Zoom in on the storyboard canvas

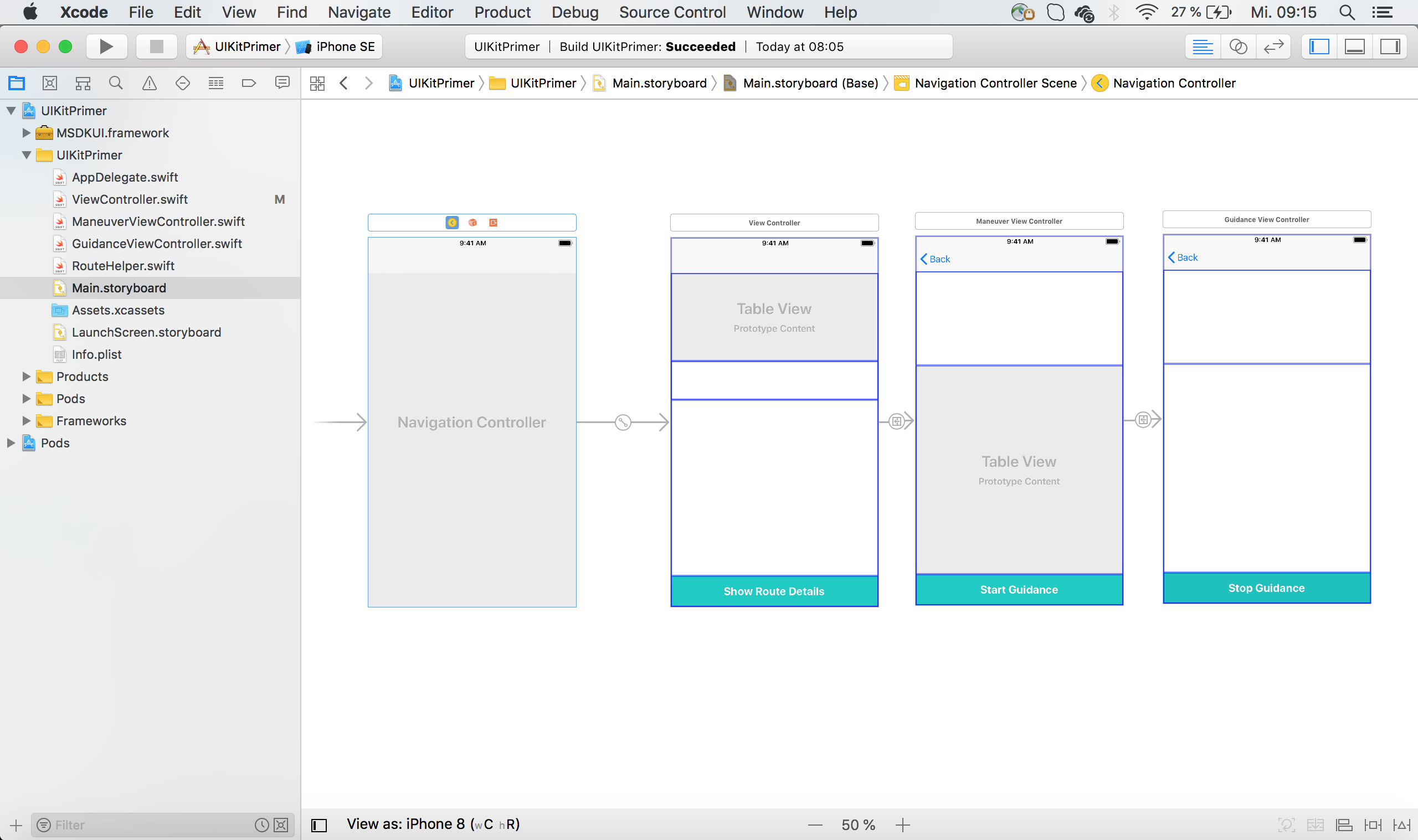click(903, 825)
